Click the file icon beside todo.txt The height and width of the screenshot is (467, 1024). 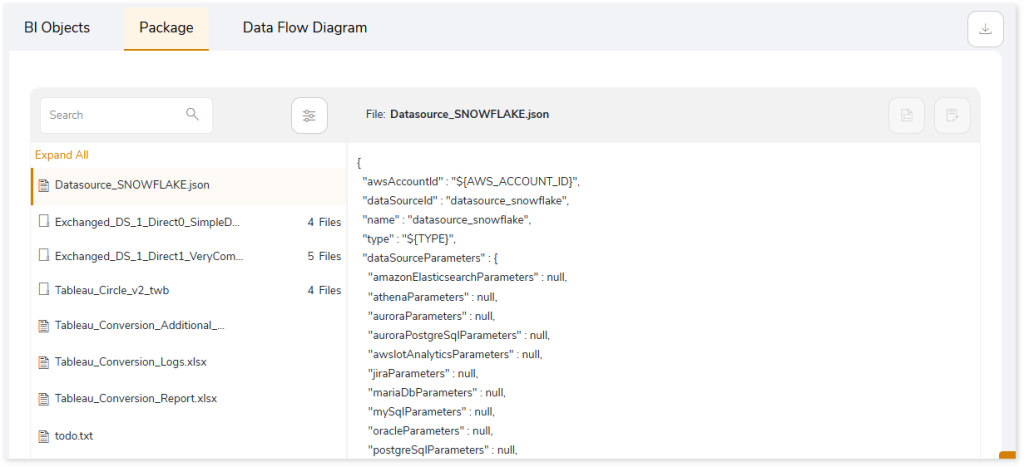click(x=44, y=436)
